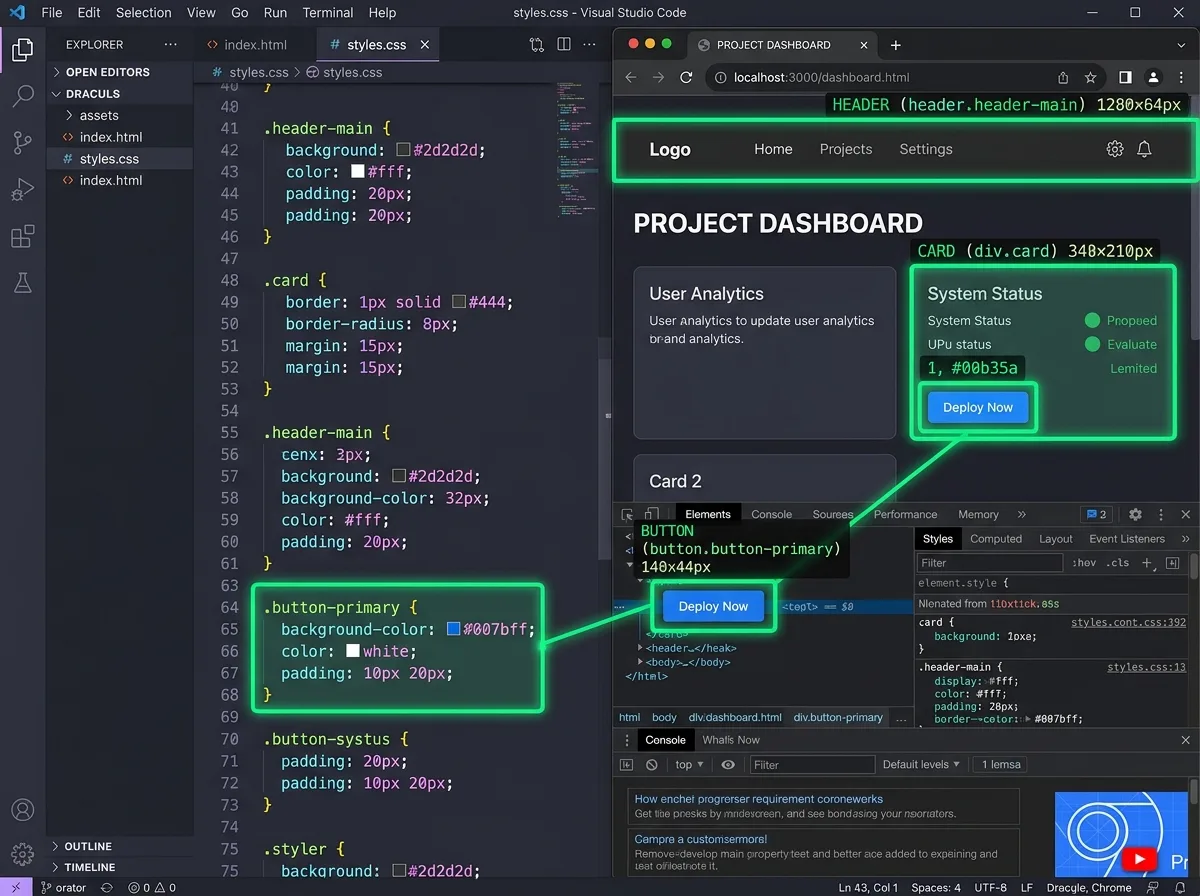The width and height of the screenshot is (1200, 896).
Task: Open the Source Control view
Action: (22, 143)
